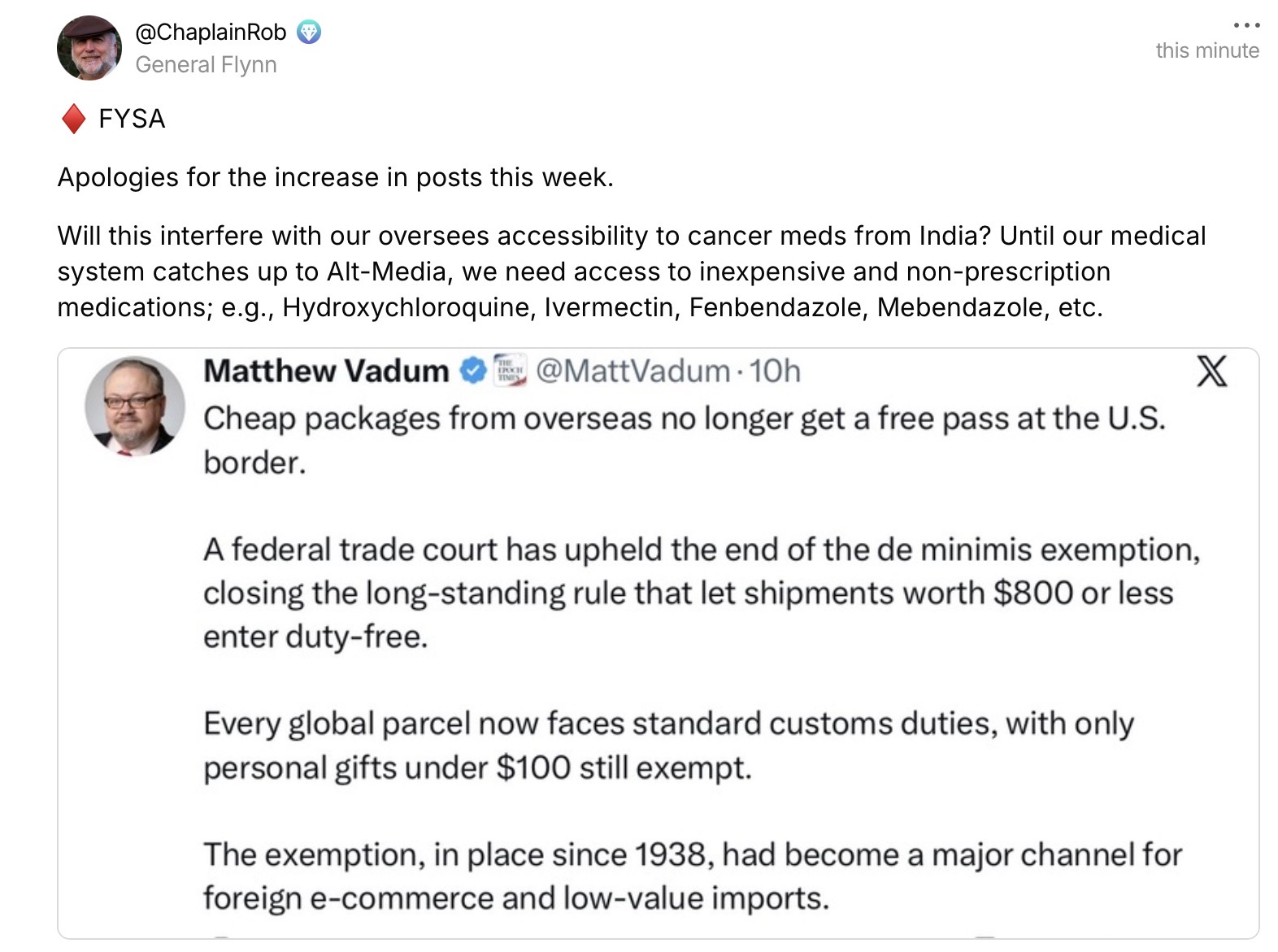1278x952 pixels.
Task: Click the 'this minute' post timestamp
Action: 1207,50
